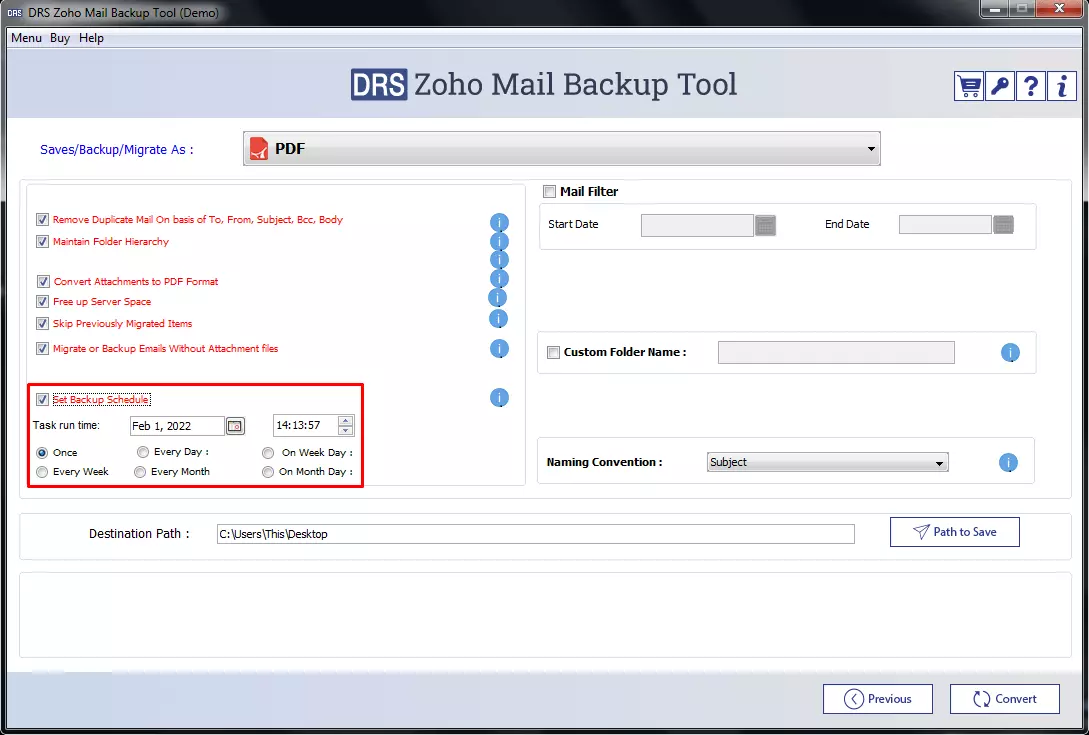Open info icon for Free up Server Space
The height and width of the screenshot is (735, 1089).
pos(497,297)
